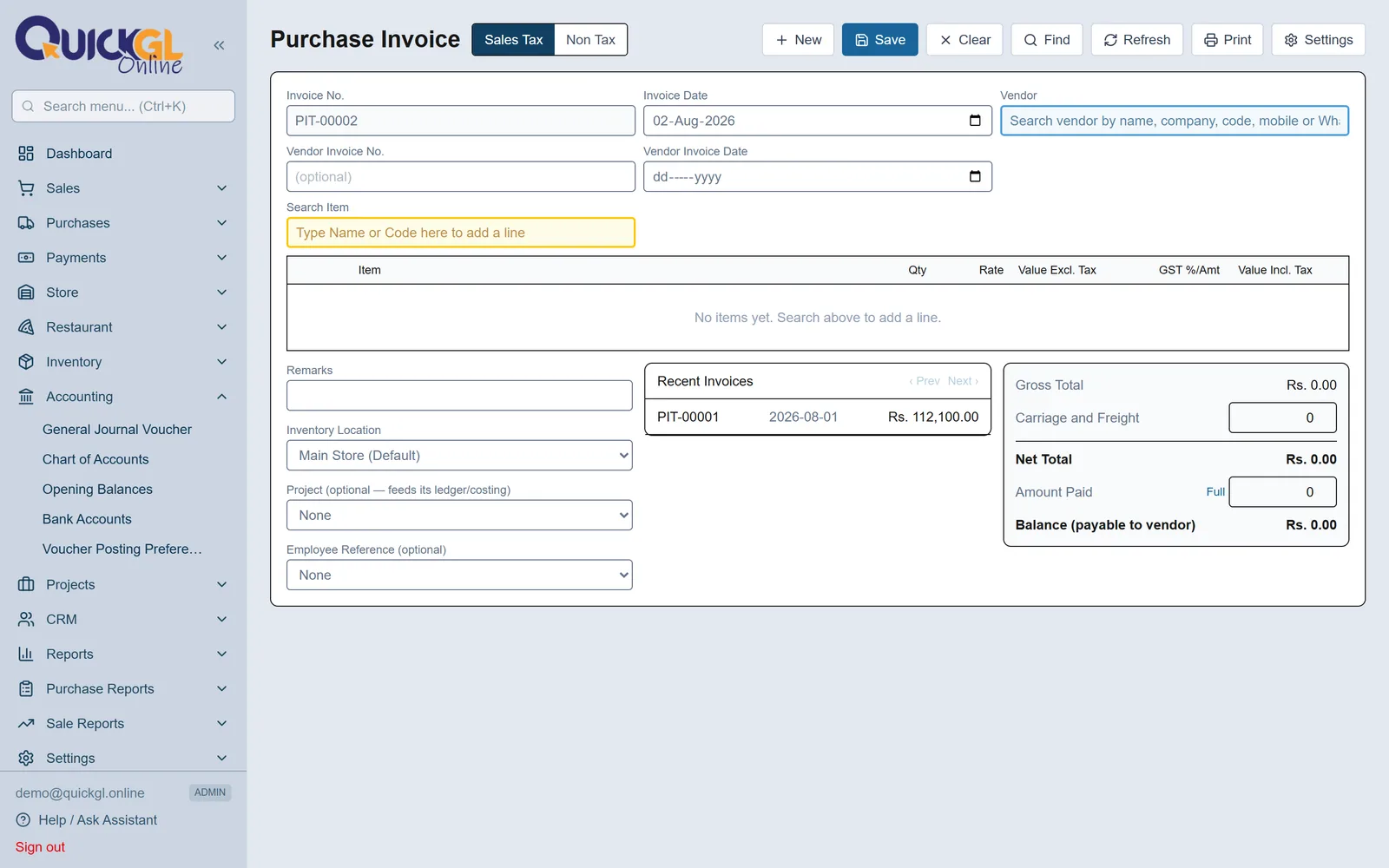Screen dimensions: 1389x868
Task: Expand the Inventory menu chevron
Action: pyautogui.click(x=222, y=362)
